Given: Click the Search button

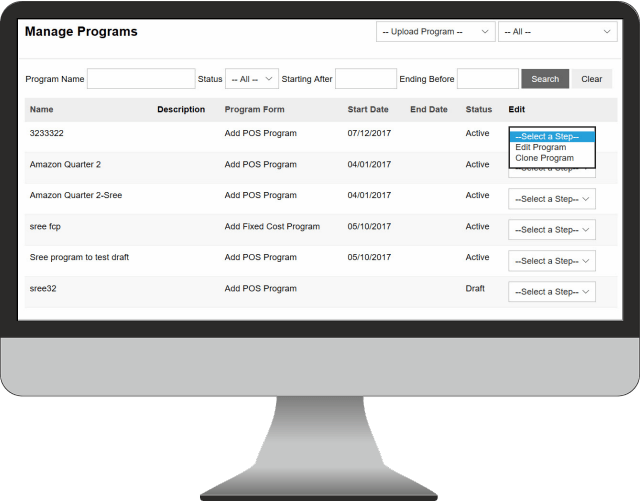Looking at the screenshot, I should [545, 79].
